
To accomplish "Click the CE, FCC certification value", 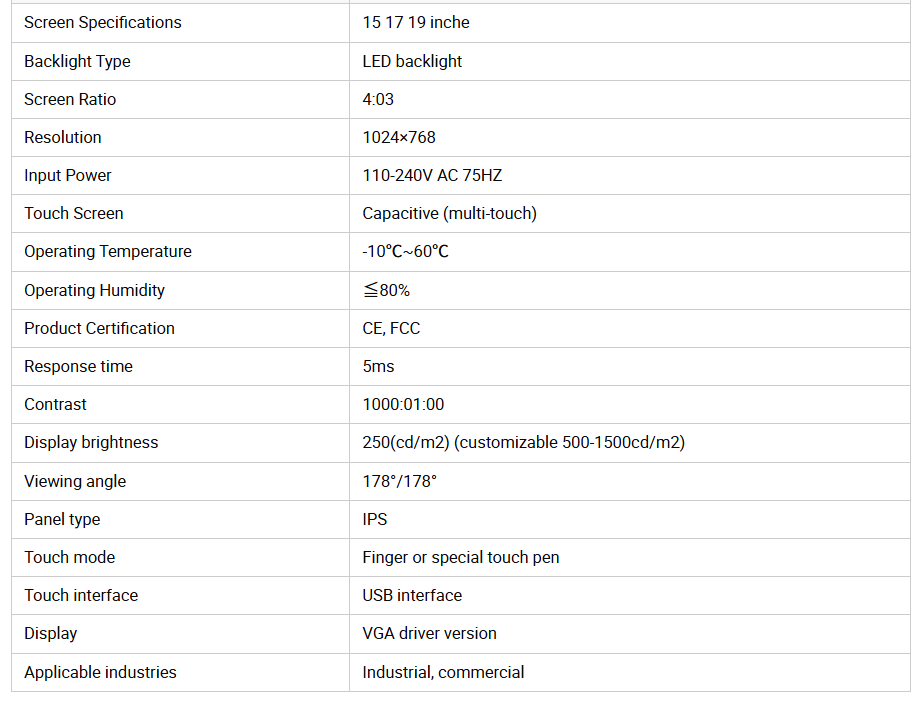I will pyautogui.click(x=391, y=328).
